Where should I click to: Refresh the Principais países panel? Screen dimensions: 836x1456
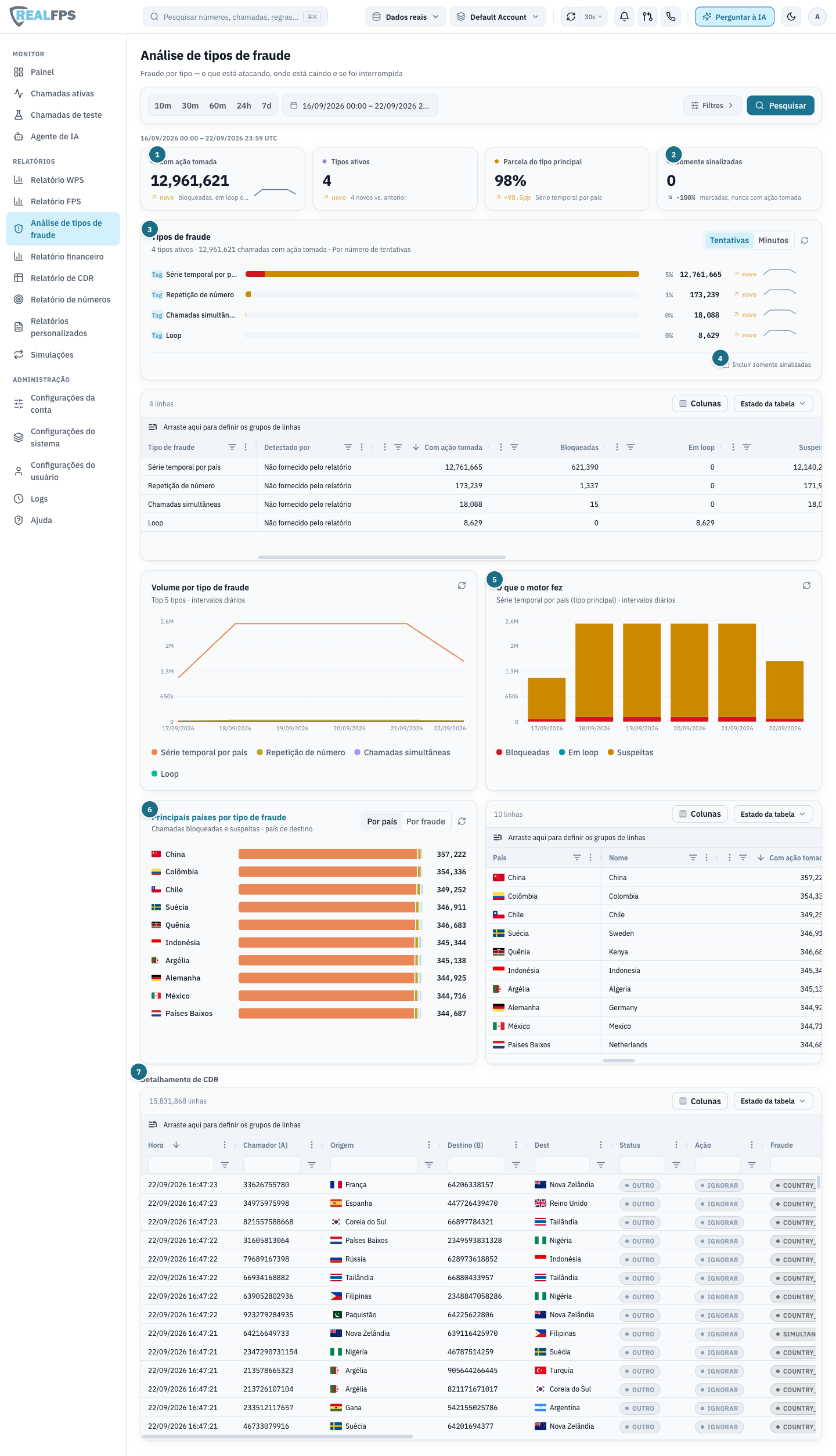(x=462, y=821)
